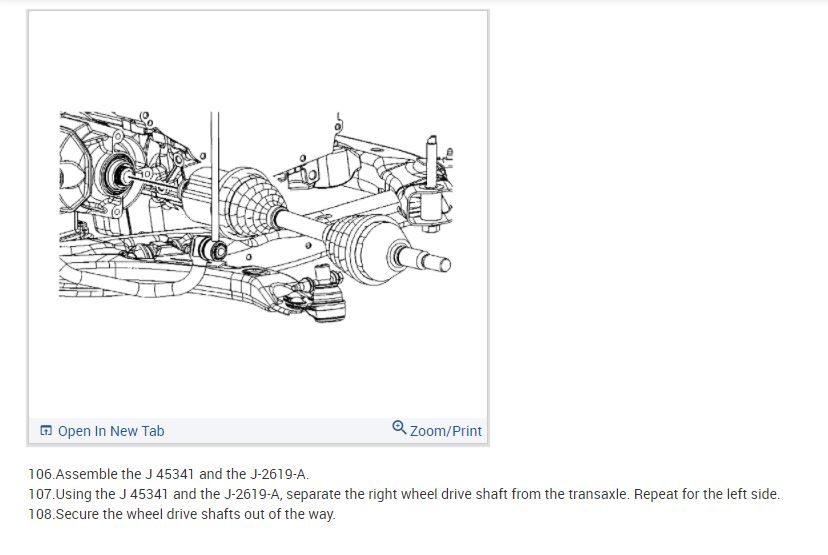Image resolution: width=828 pixels, height=555 pixels.
Task: Click the drive shaft diagram image
Action: click(x=256, y=217)
